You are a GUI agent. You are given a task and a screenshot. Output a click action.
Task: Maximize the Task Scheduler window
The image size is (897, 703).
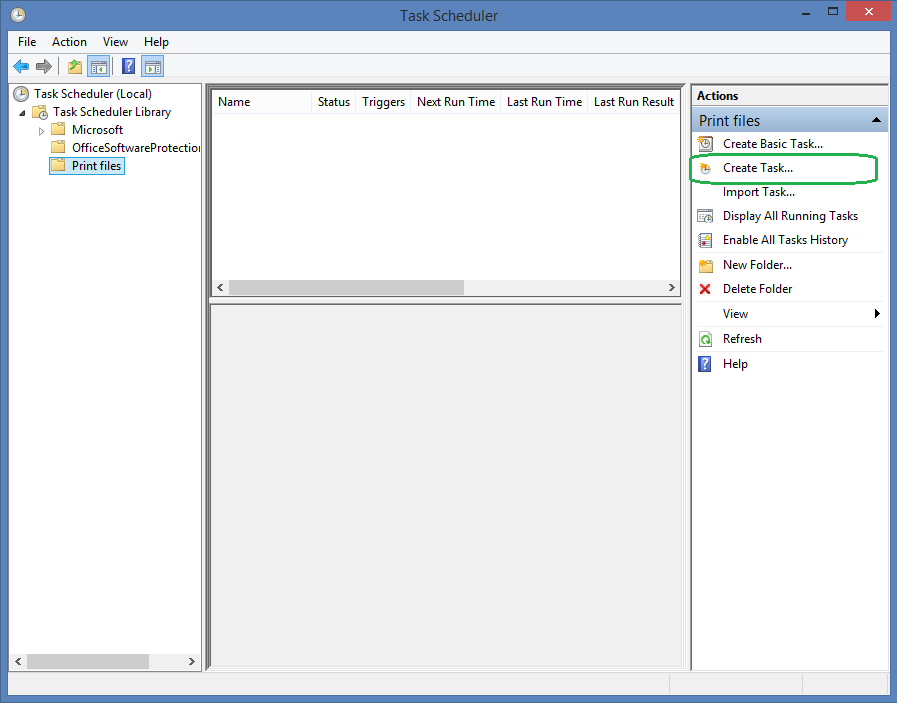pyautogui.click(x=833, y=11)
